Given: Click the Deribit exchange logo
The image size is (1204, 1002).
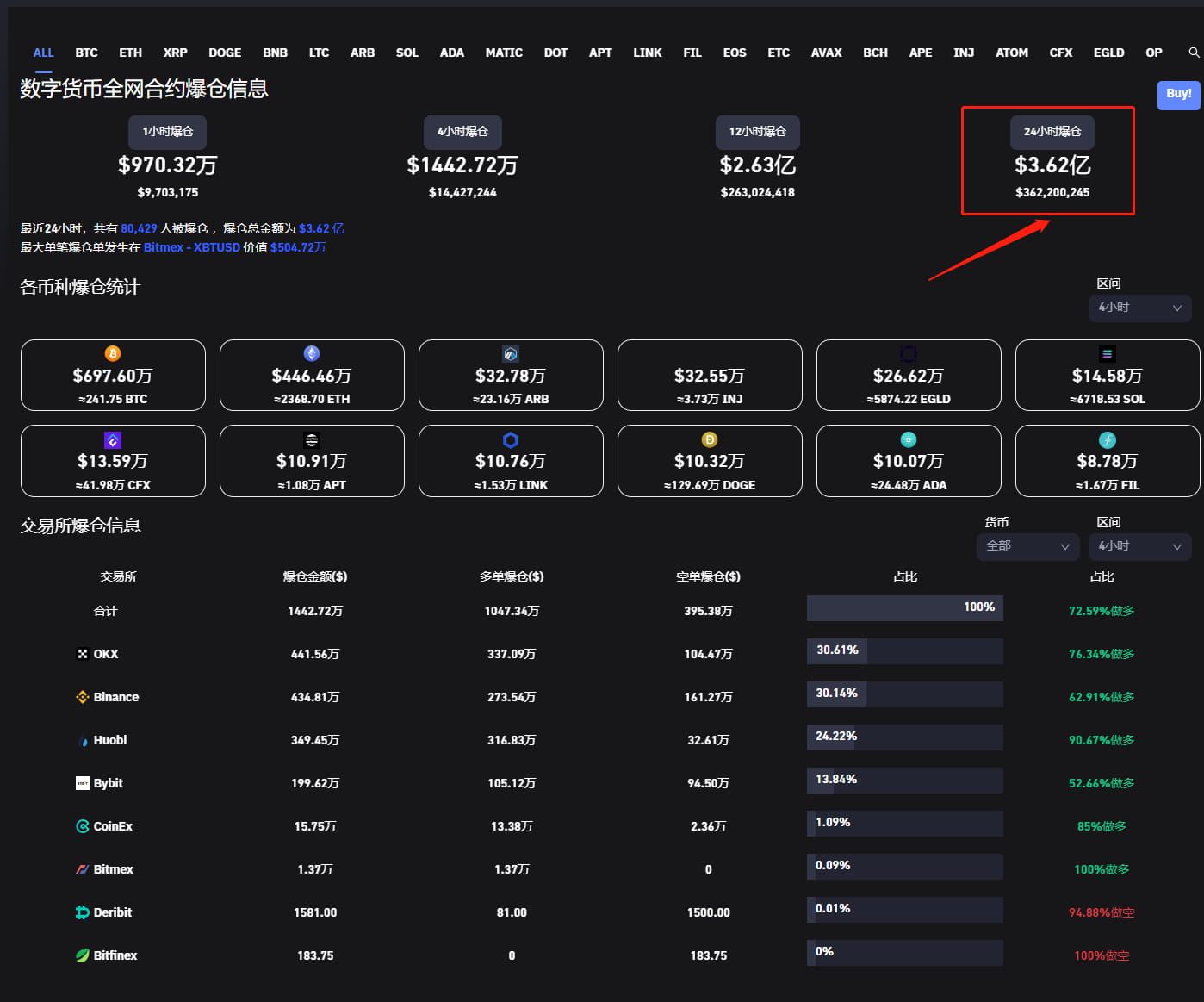Looking at the screenshot, I should tap(83, 912).
